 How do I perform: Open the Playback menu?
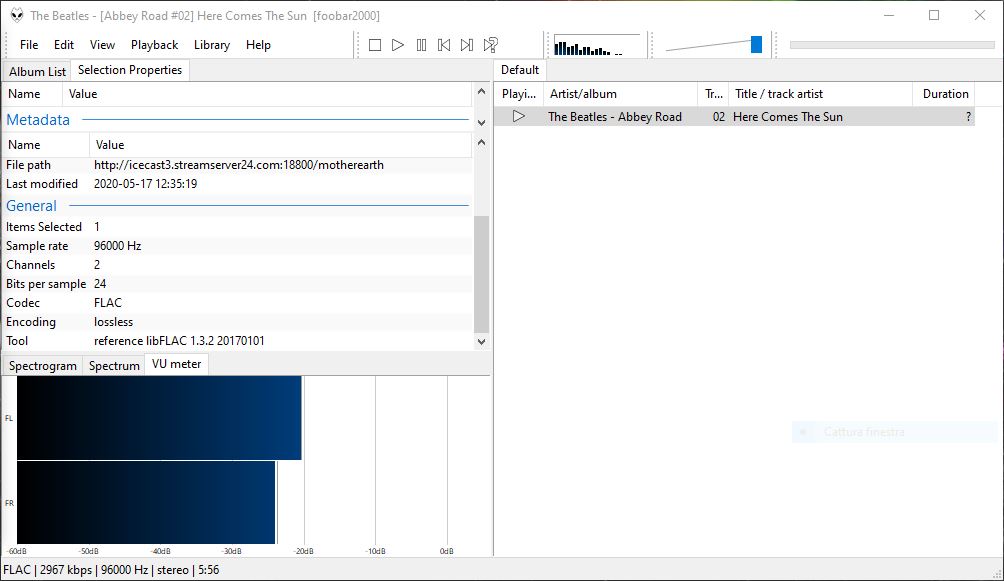(x=154, y=45)
